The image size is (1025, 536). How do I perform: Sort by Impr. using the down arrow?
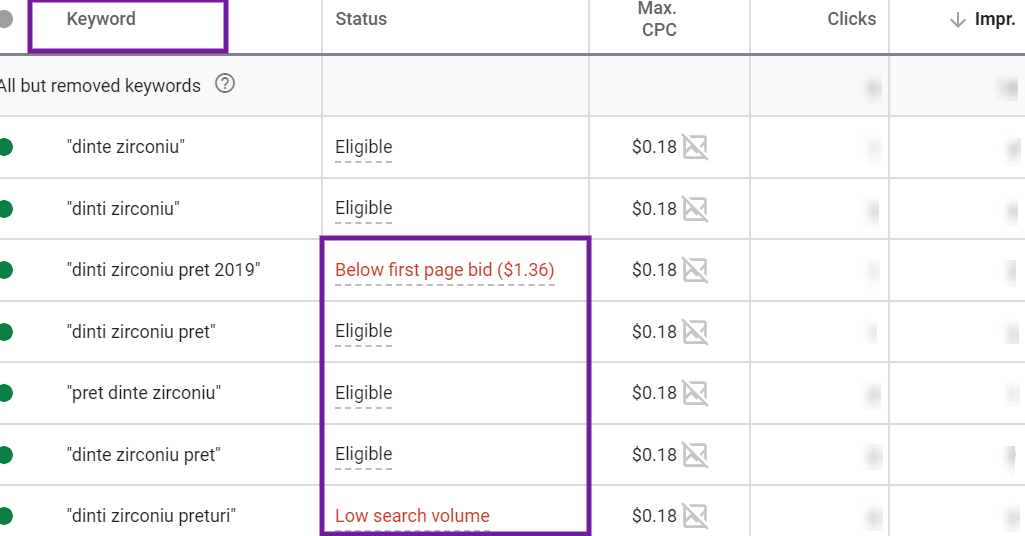point(958,20)
